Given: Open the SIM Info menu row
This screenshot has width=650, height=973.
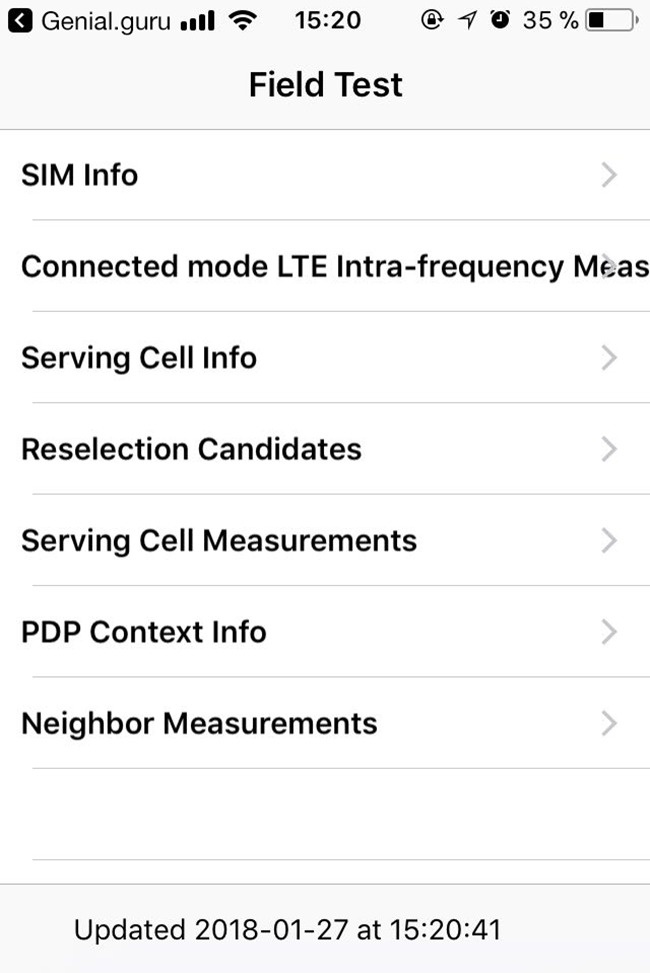Looking at the screenshot, I should [x=325, y=175].
